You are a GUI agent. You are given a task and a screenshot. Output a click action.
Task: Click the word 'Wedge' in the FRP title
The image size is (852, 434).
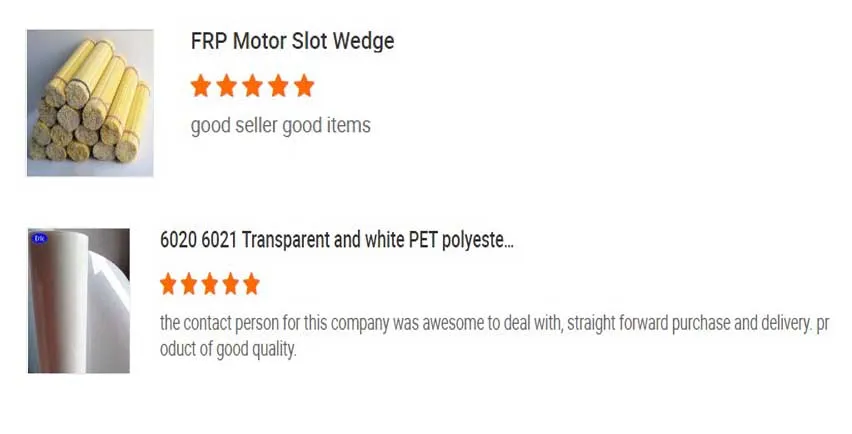click(368, 42)
